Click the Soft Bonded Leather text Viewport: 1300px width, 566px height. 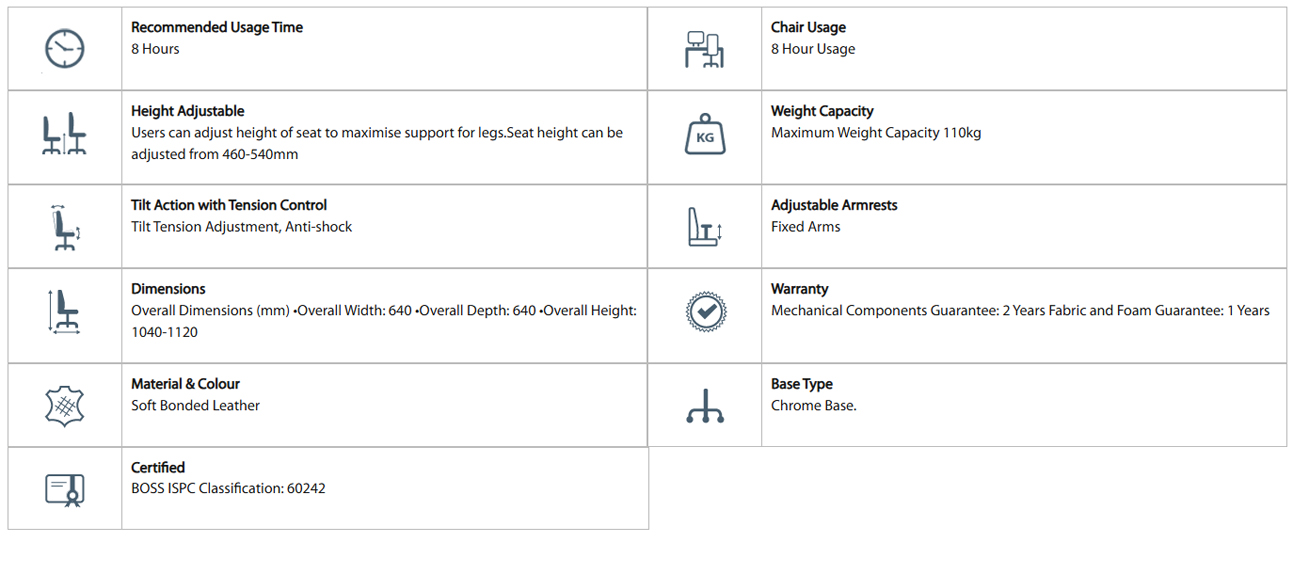tap(195, 405)
